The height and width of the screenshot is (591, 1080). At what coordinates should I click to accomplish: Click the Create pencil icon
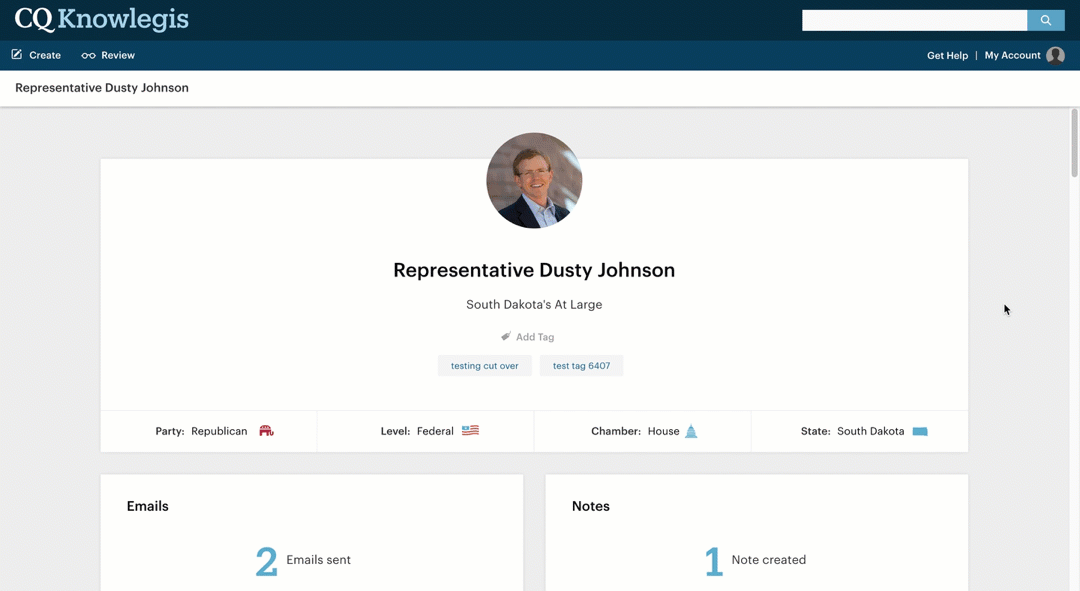tap(17, 55)
